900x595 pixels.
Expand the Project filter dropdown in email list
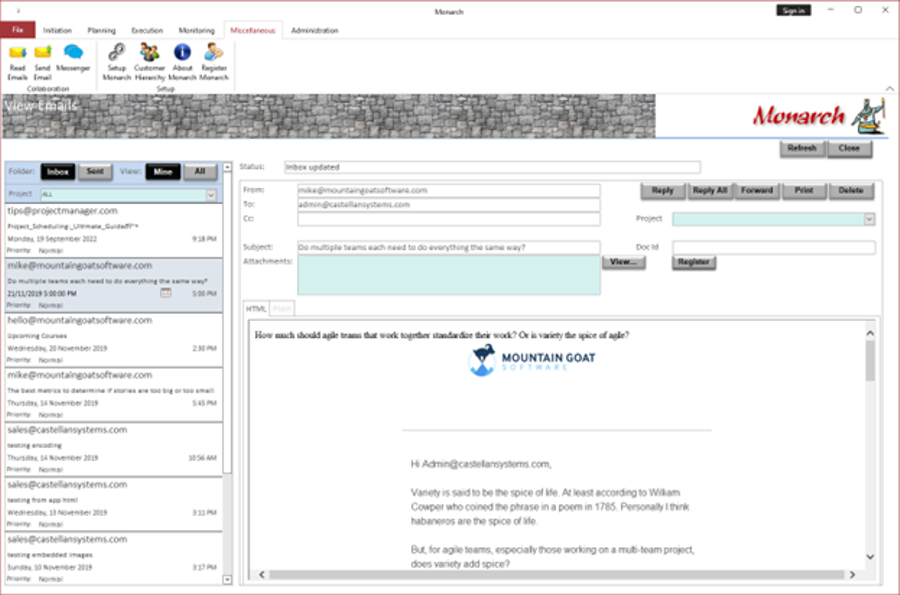[x=211, y=195]
